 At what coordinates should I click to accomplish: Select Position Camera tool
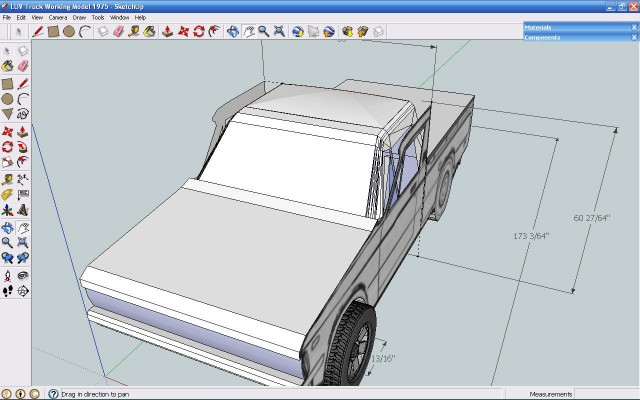click(7, 276)
